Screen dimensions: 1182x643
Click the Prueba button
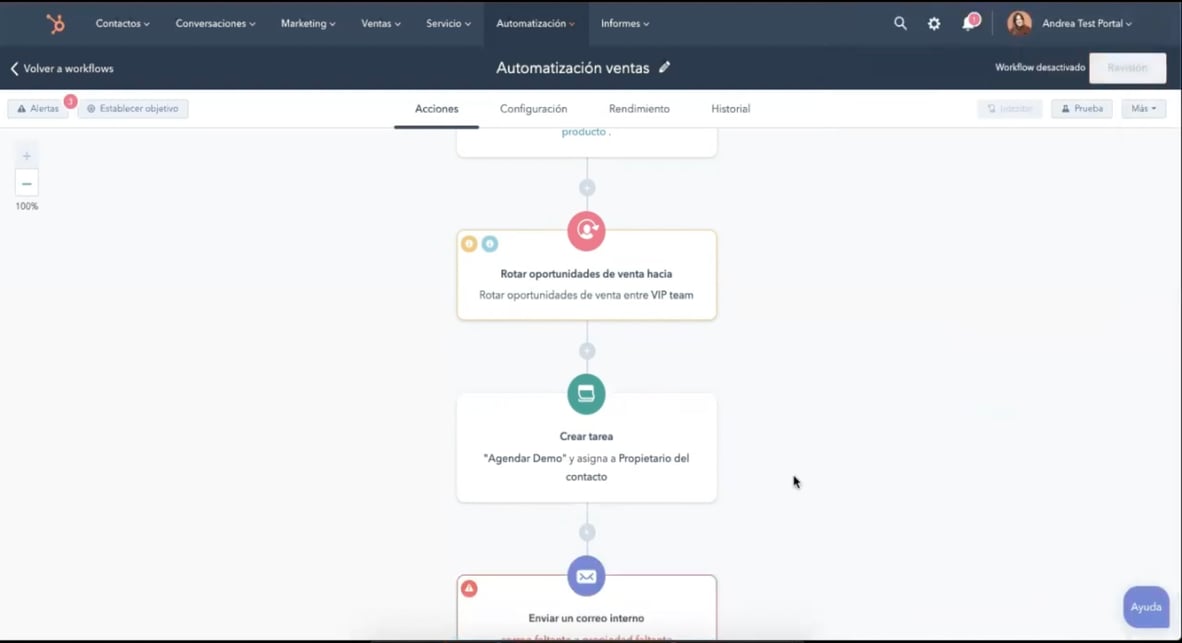[x=1081, y=109]
